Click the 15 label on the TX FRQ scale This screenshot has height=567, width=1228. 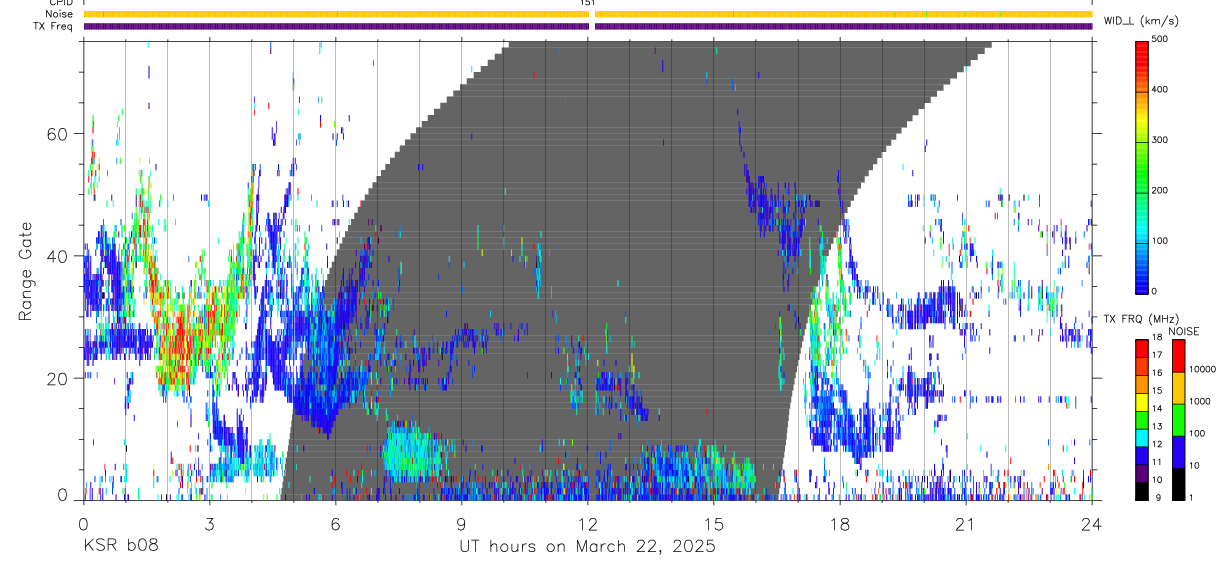[1157, 391]
